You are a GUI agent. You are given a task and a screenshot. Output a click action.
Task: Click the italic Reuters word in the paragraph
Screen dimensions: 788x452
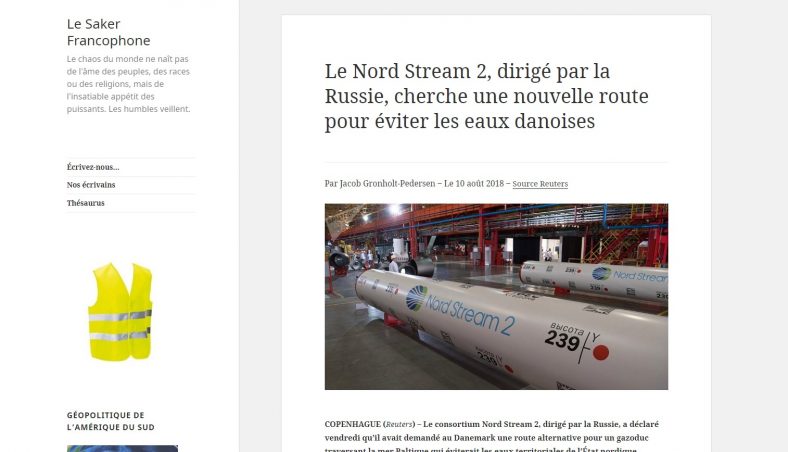pyautogui.click(x=399, y=424)
